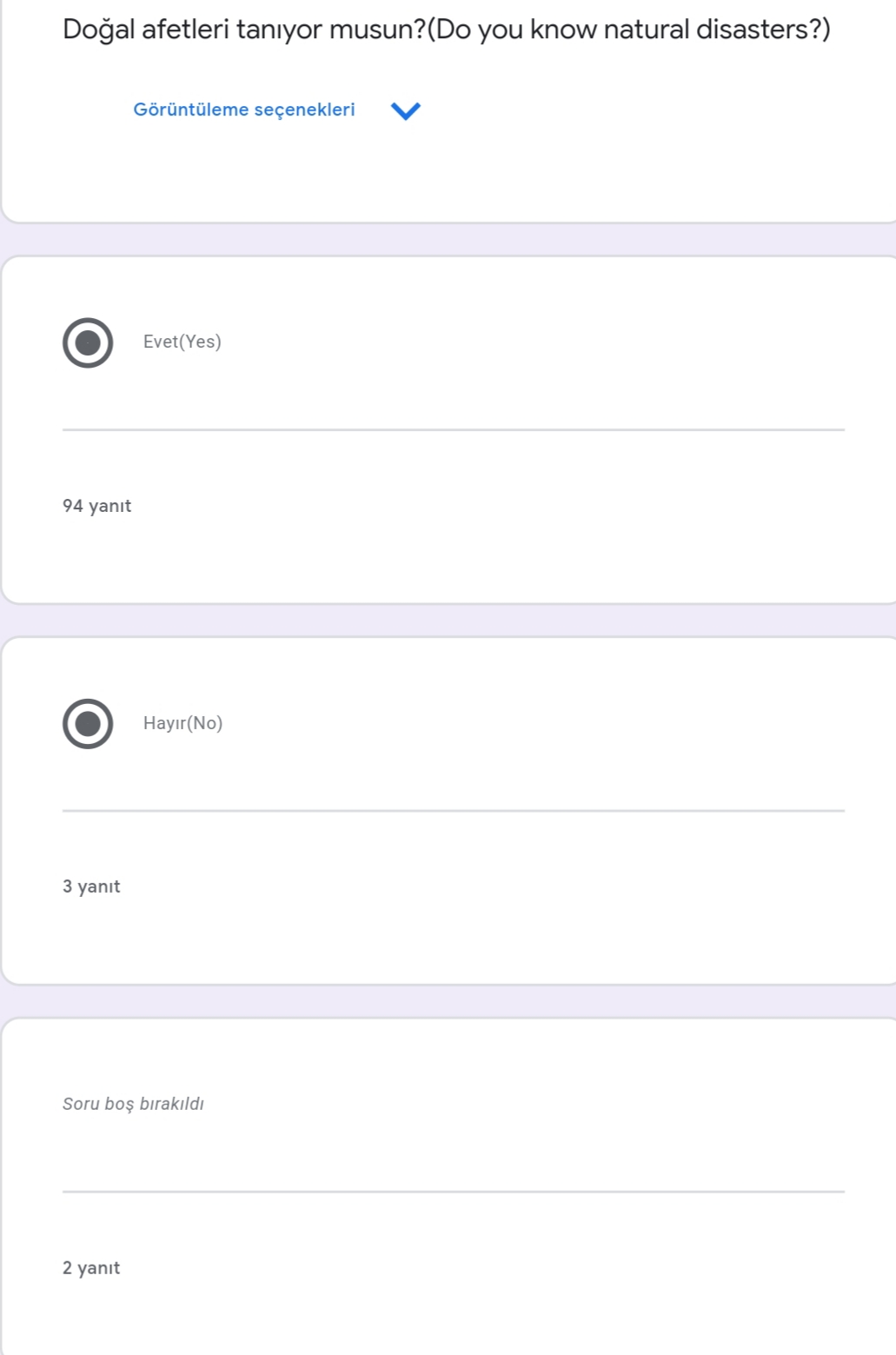The image size is (896, 1355).
Task: Click the divider line below Evet(Yes)
Action: tap(453, 429)
